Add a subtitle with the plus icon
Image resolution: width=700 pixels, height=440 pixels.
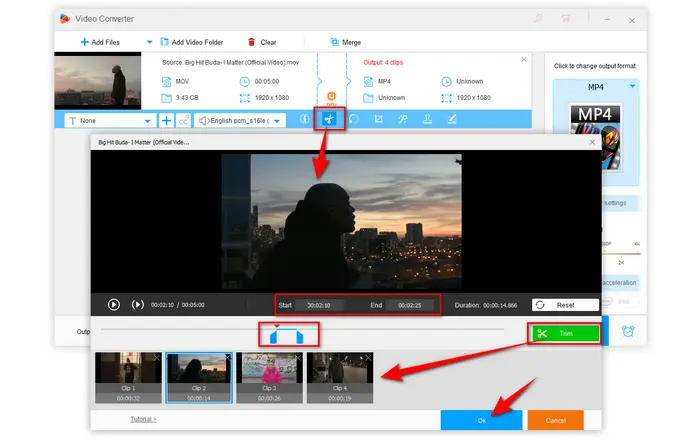[x=166, y=120]
